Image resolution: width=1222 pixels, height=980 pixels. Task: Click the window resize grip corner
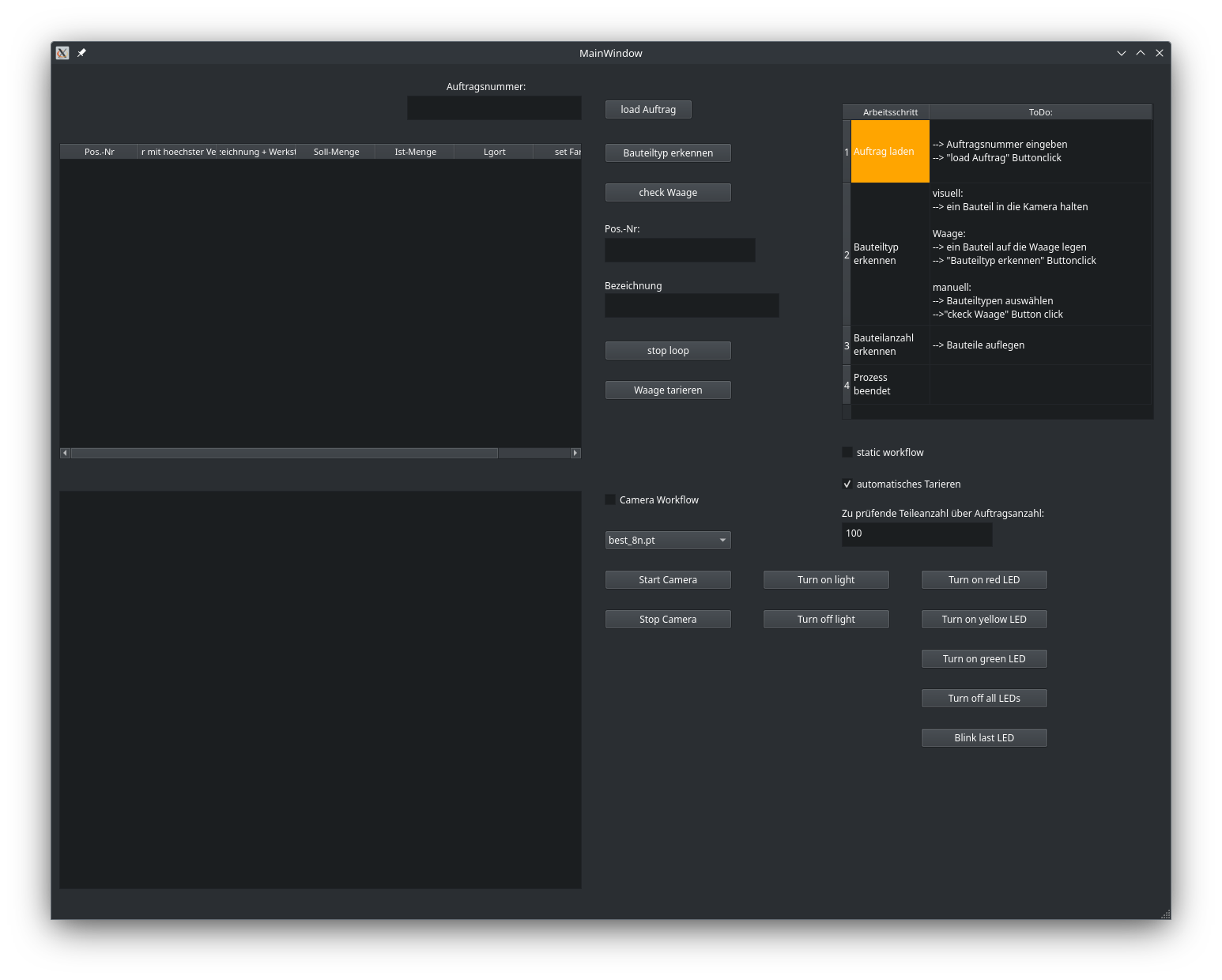(x=1165, y=914)
